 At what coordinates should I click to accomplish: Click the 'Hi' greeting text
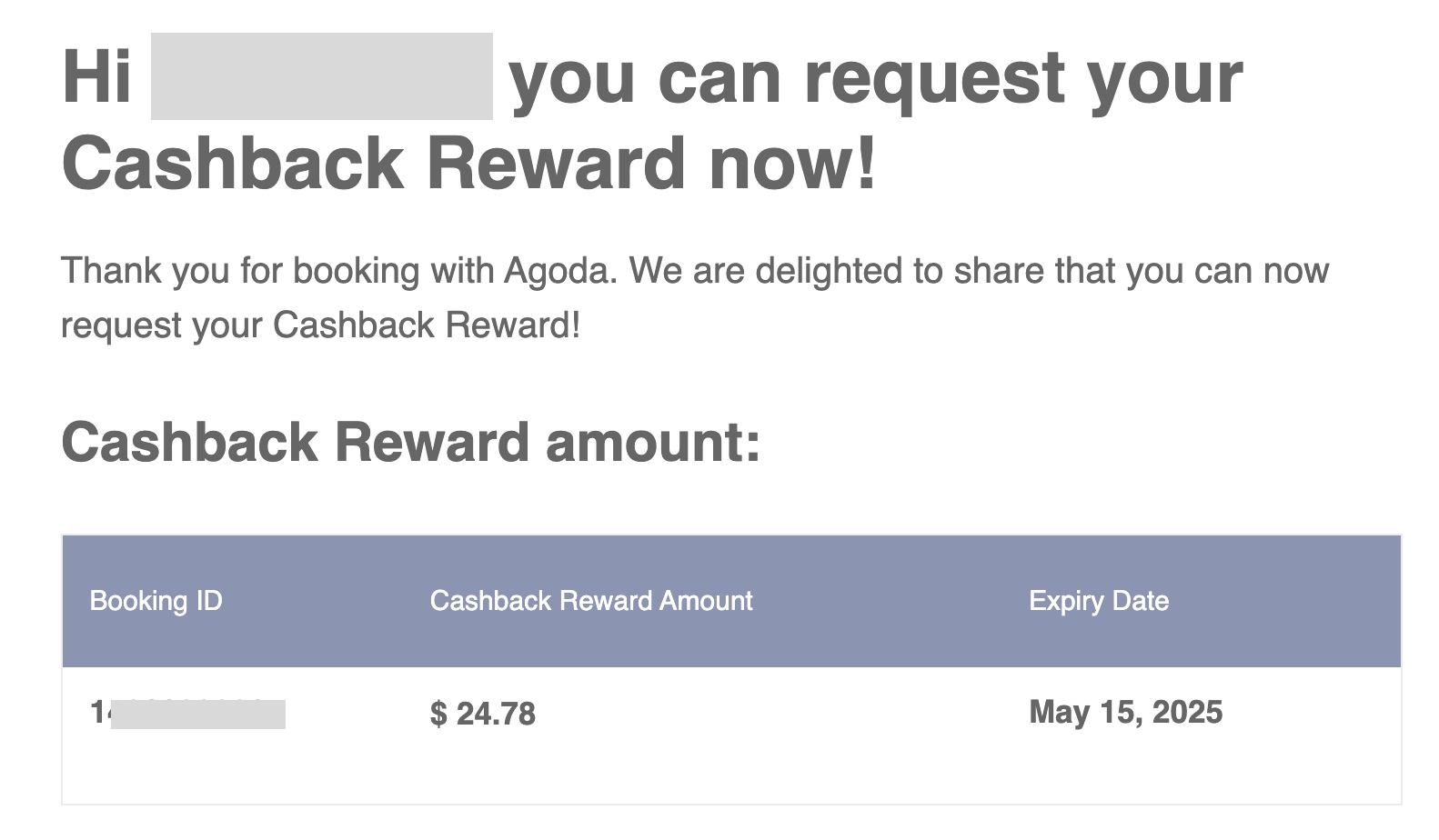[96, 76]
